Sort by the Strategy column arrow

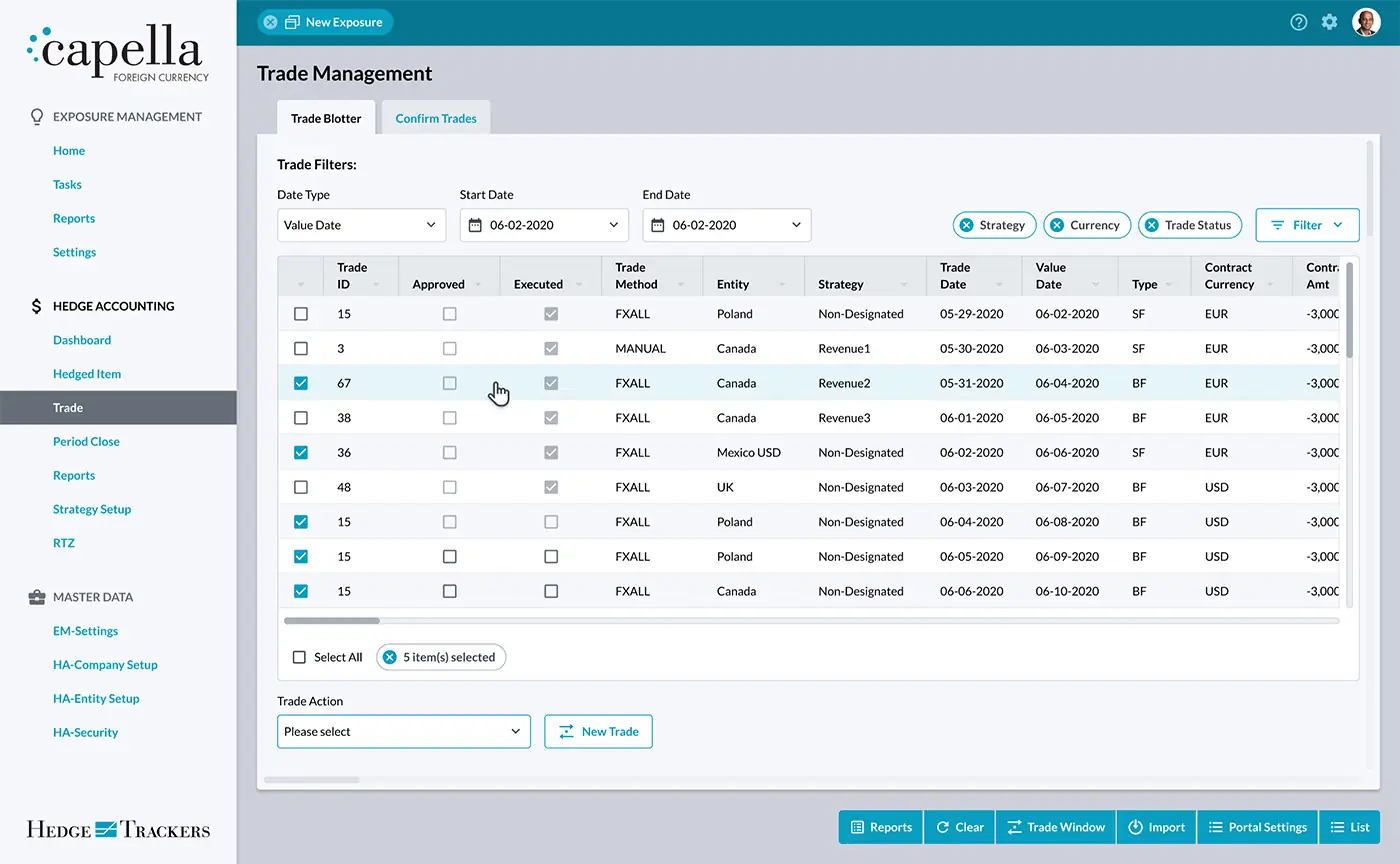[x=905, y=285]
